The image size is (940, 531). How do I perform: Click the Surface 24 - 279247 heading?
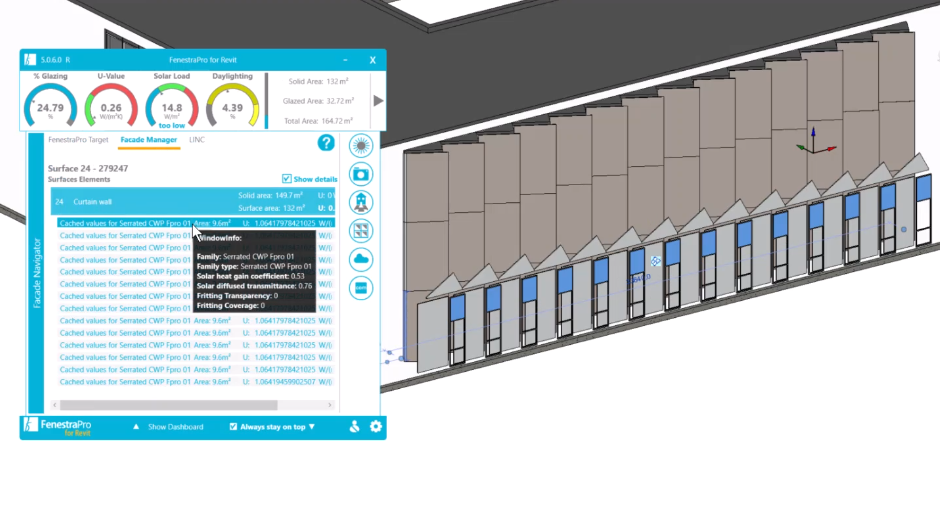pyautogui.click(x=88, y=168)
